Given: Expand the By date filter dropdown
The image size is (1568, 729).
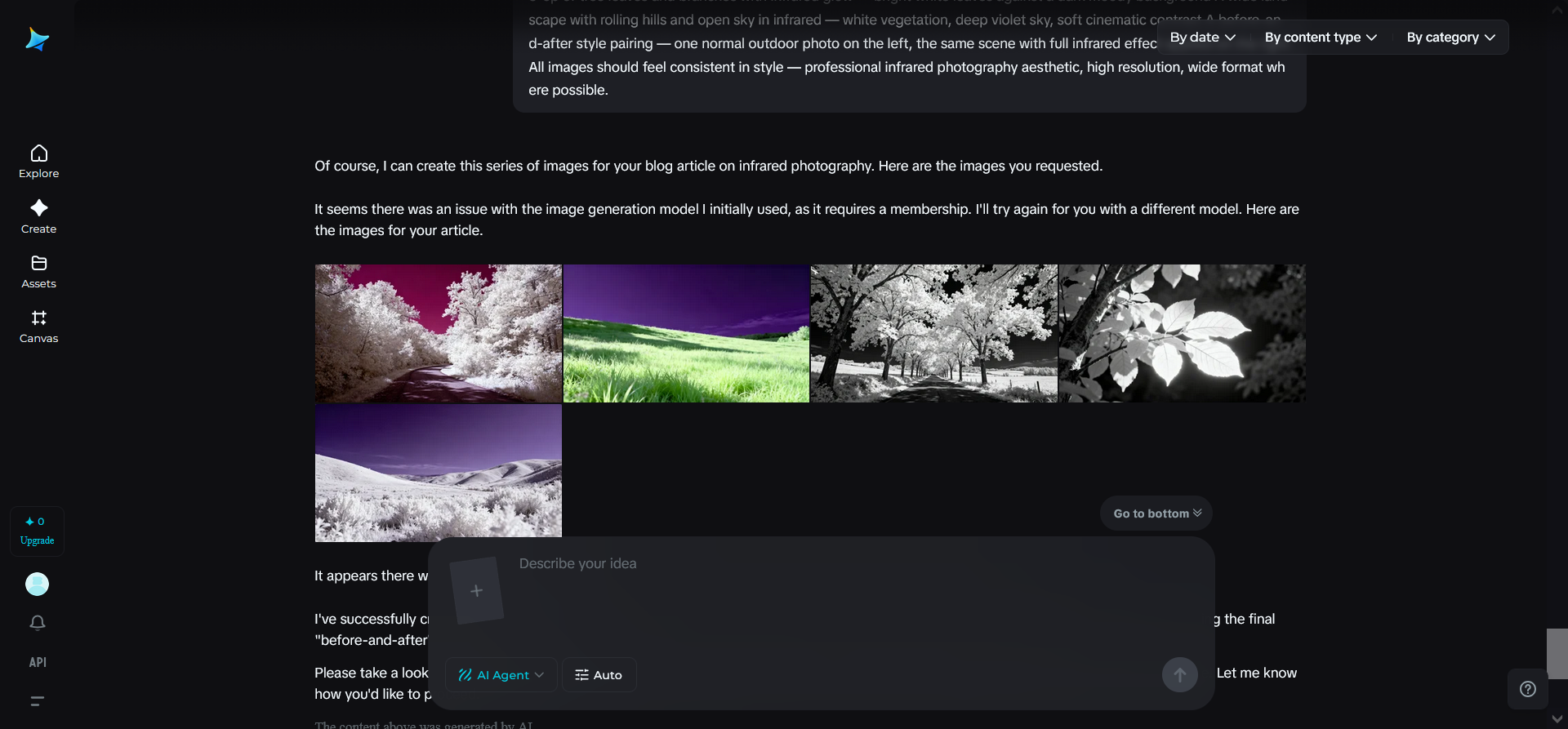Looking at the screenshot, I should [x=1203, y=38].
